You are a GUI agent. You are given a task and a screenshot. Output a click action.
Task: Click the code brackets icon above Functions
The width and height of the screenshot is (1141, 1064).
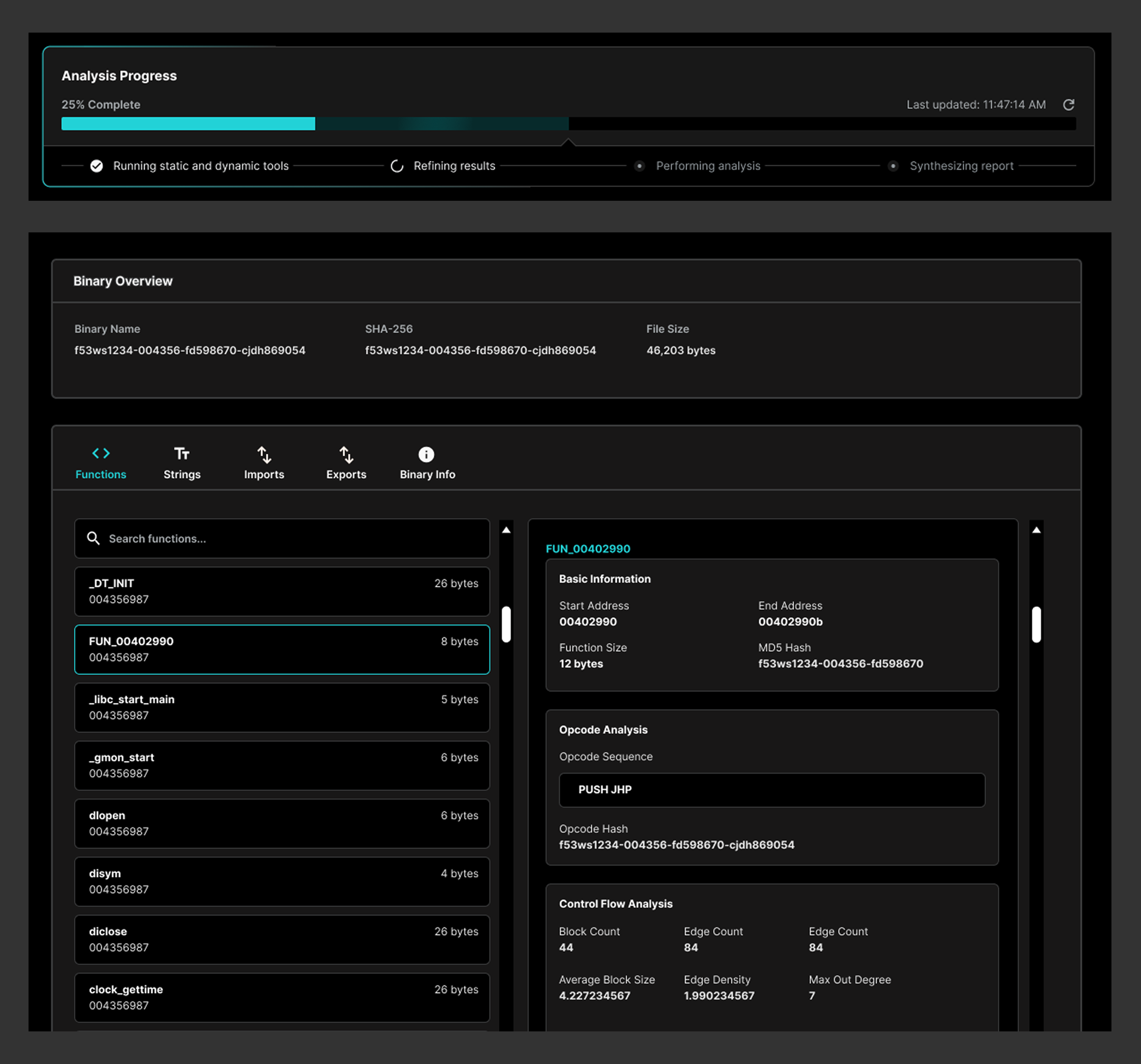pyautogui.click(x=101, y=453)
